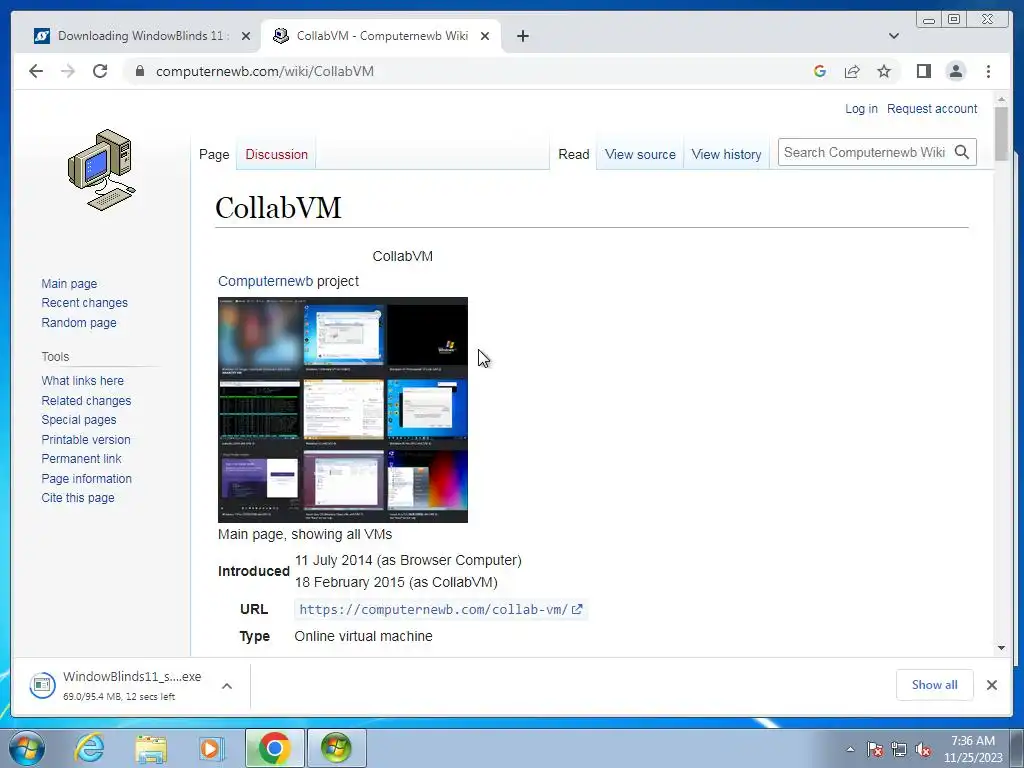The width and height of the screenshot is (1024, 768).
Task: Open the WindowBlinds11 download file icon
Action: (x=42, y=685)
